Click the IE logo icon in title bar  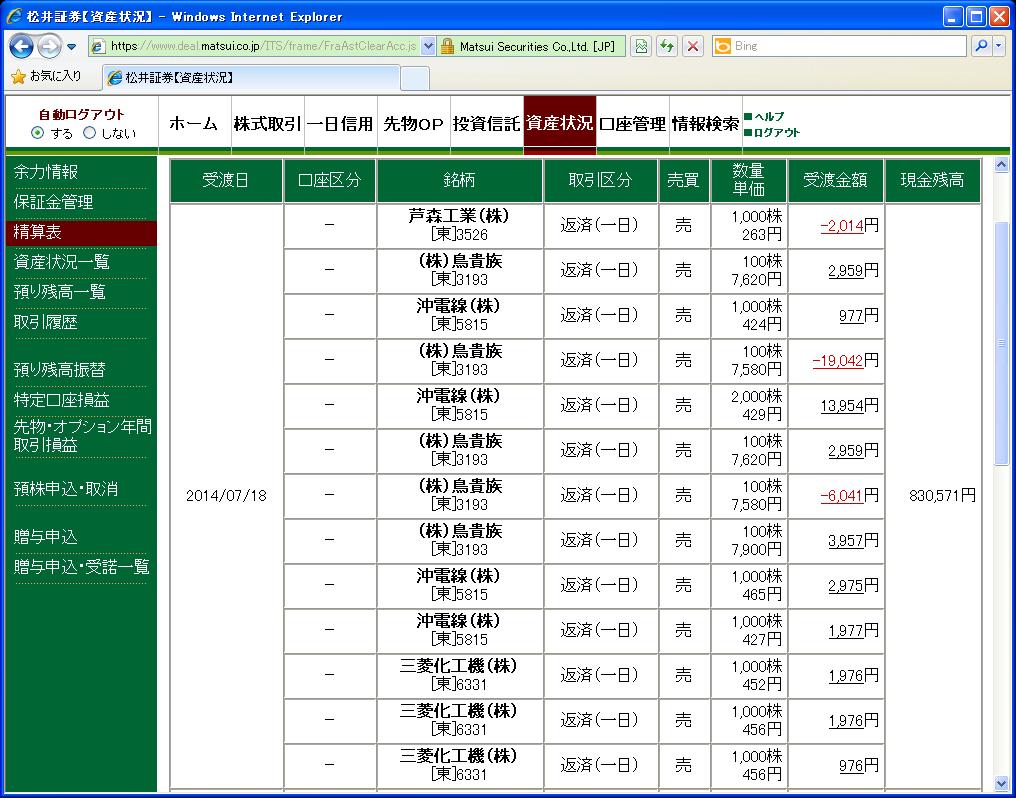pyautogui.click(x=14, y=16)
